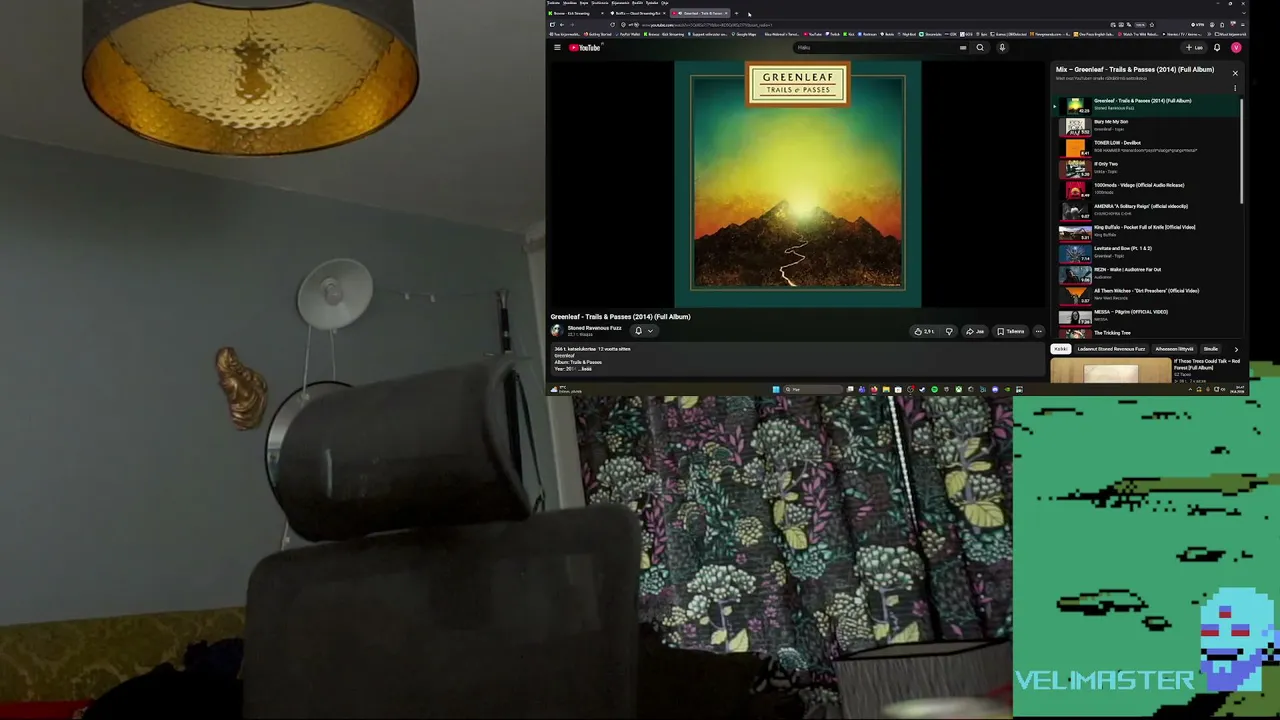Switch to the Botrix browser tab
The image size is (1280, 720).
coord(638,13)
